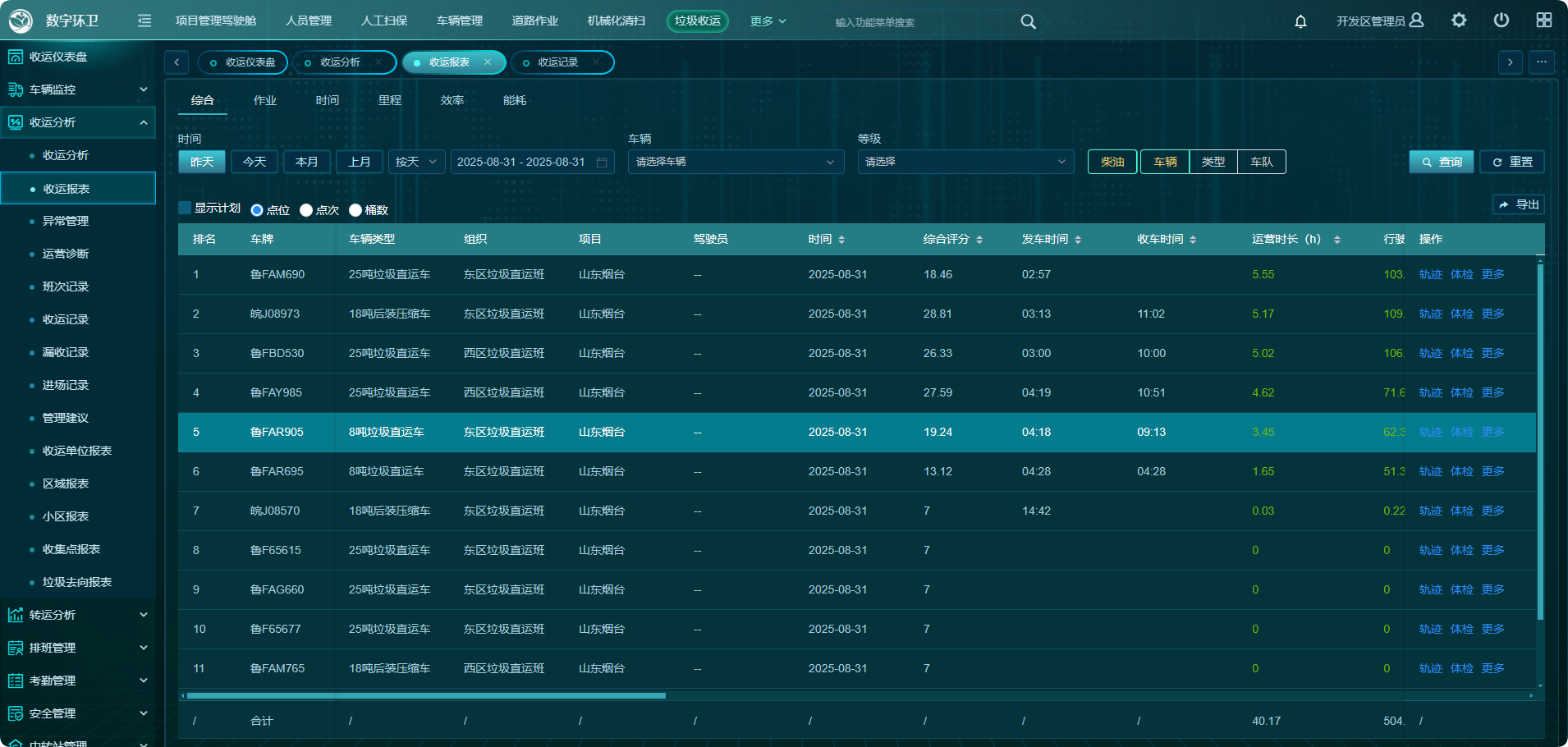1568x747 pixels.
Task: Select the 桶数 radio button
Action: click(355, 210)
